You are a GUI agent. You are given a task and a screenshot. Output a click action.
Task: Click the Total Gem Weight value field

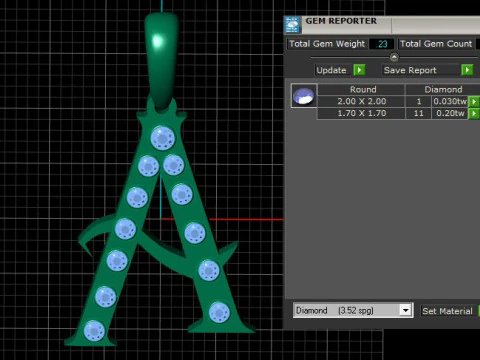(x=382, y=44)
